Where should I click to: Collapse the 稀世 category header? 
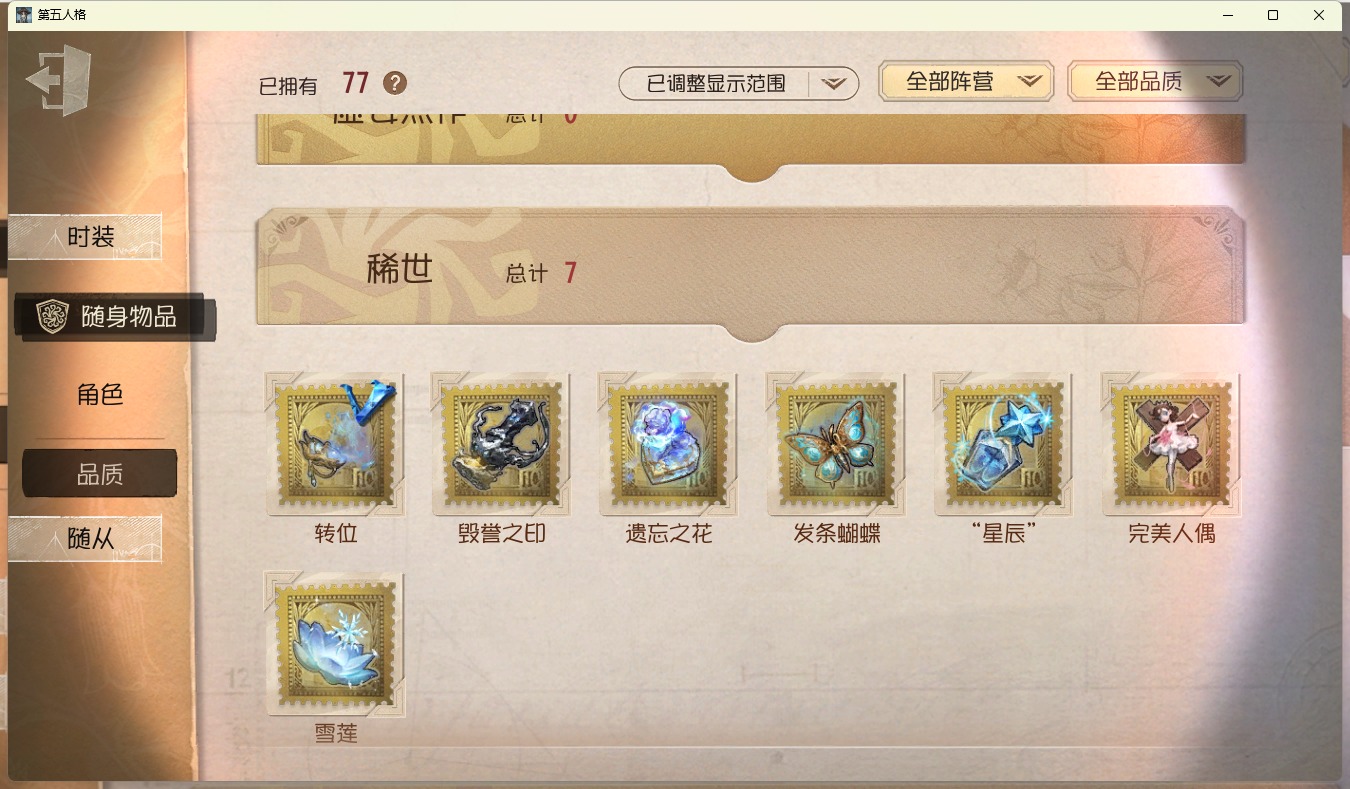click(x=751, y=272)
